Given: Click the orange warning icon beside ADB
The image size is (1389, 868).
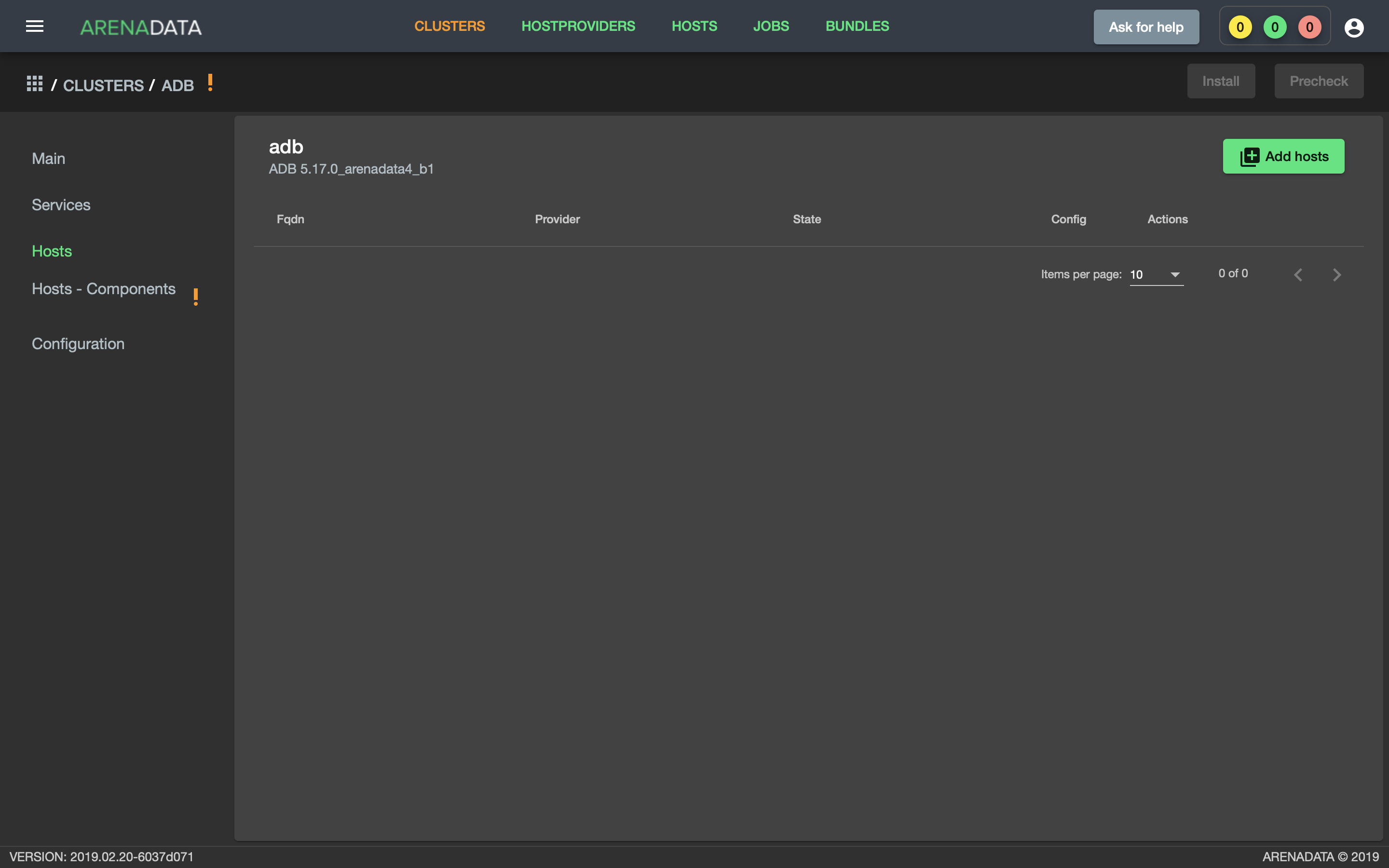Looking at the screenshot, I should [x=211, y=82].
